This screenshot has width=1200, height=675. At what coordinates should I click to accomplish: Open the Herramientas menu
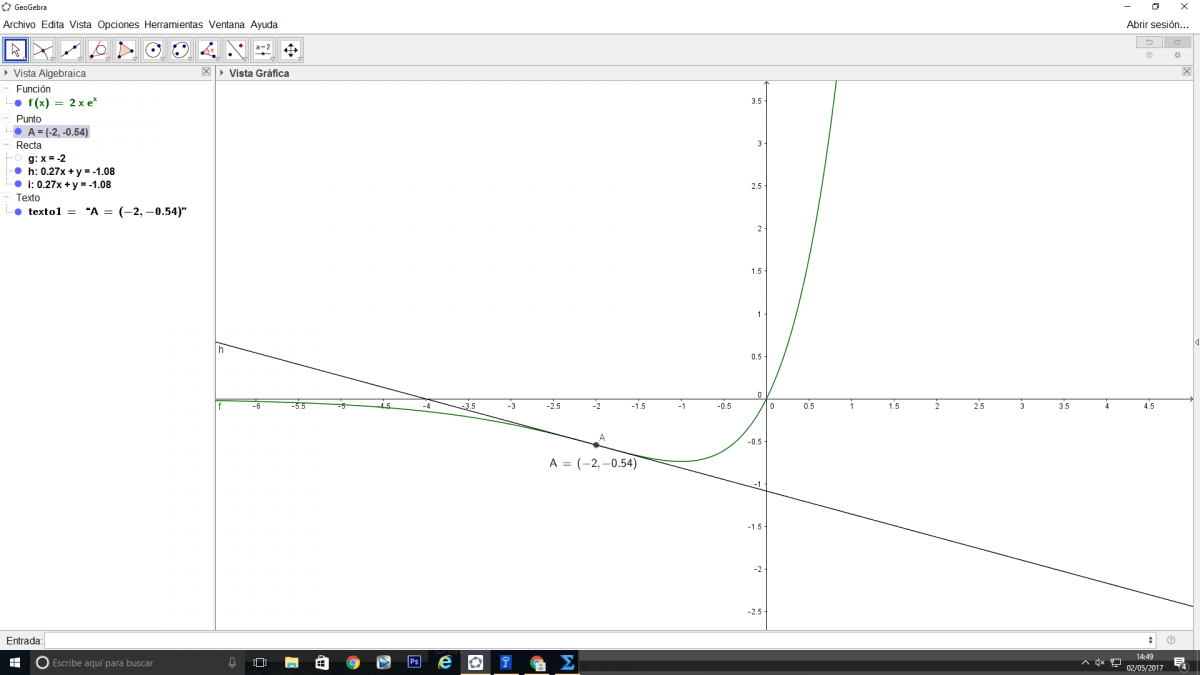tap(173, 24)
